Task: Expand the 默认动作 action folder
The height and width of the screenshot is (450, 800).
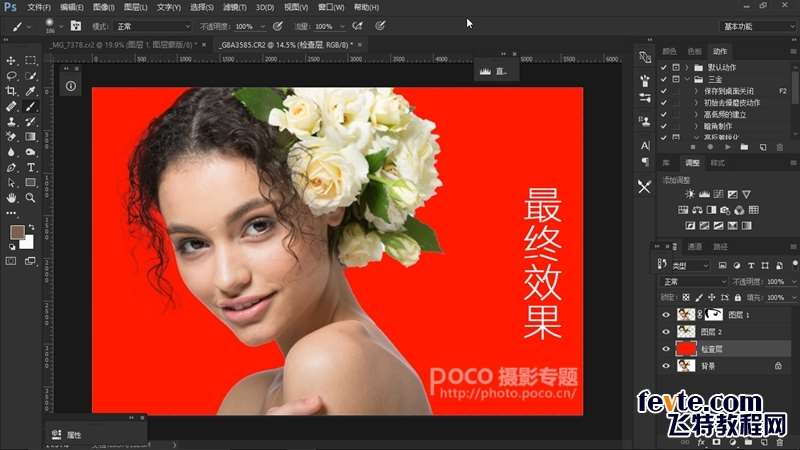Action: point(687,67)
